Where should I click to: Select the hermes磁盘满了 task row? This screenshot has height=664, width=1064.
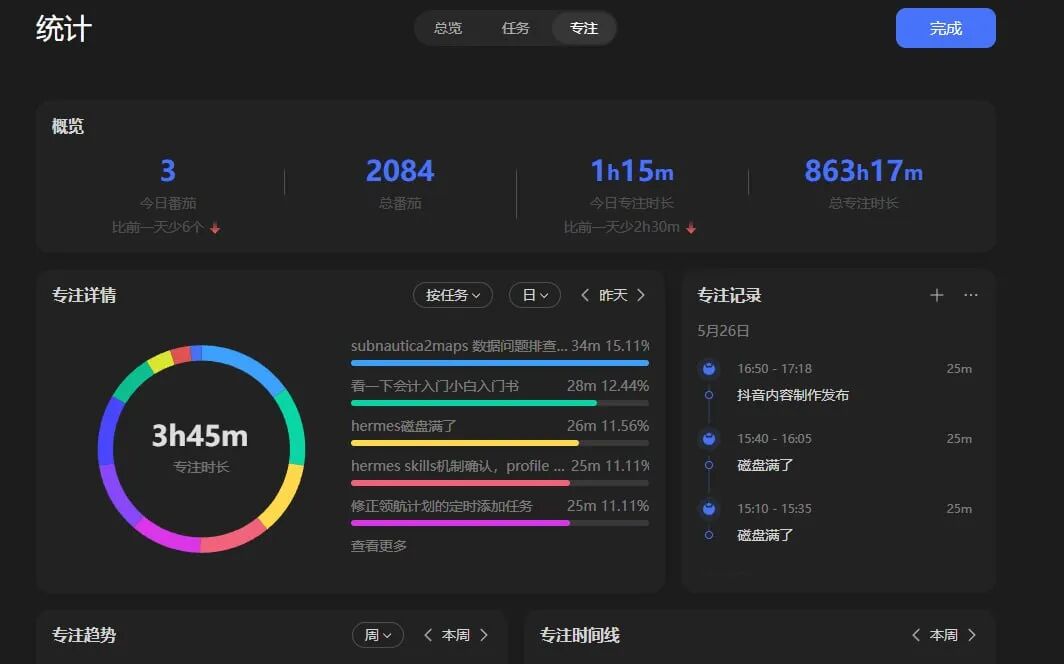pos(499,431)
